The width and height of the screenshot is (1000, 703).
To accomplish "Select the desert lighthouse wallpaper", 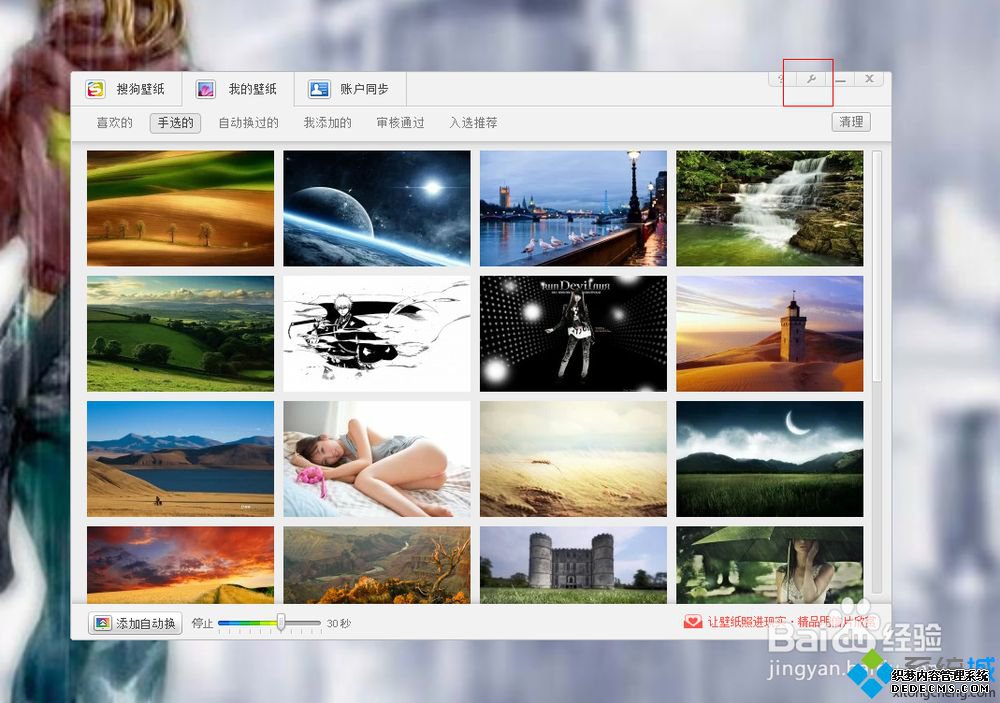I will (x=770, y=334).
